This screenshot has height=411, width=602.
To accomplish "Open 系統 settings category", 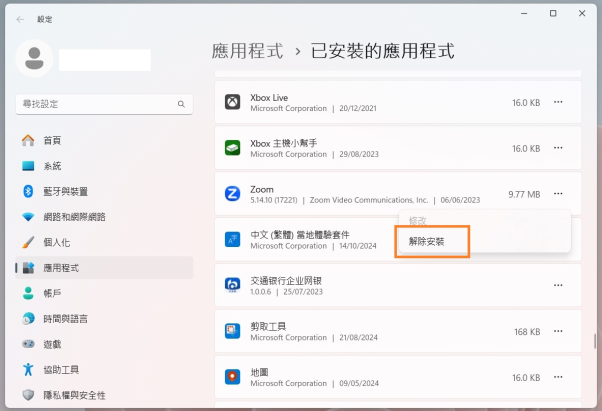I will (104, 166).
